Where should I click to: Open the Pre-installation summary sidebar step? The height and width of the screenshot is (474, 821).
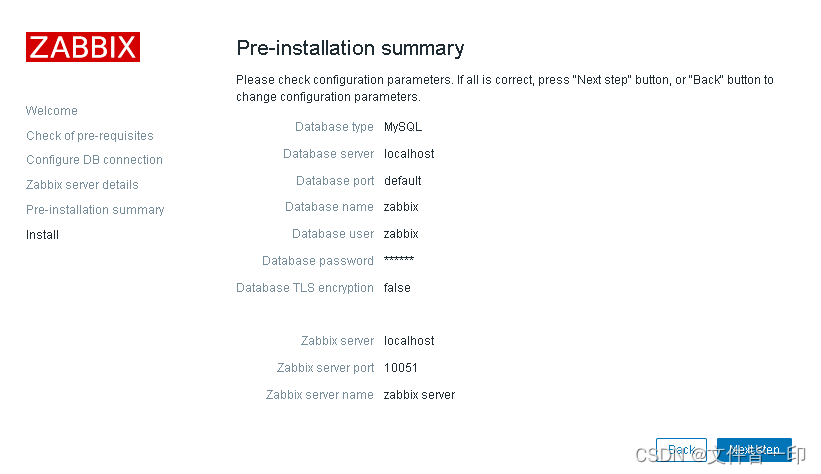coord(95,210)
